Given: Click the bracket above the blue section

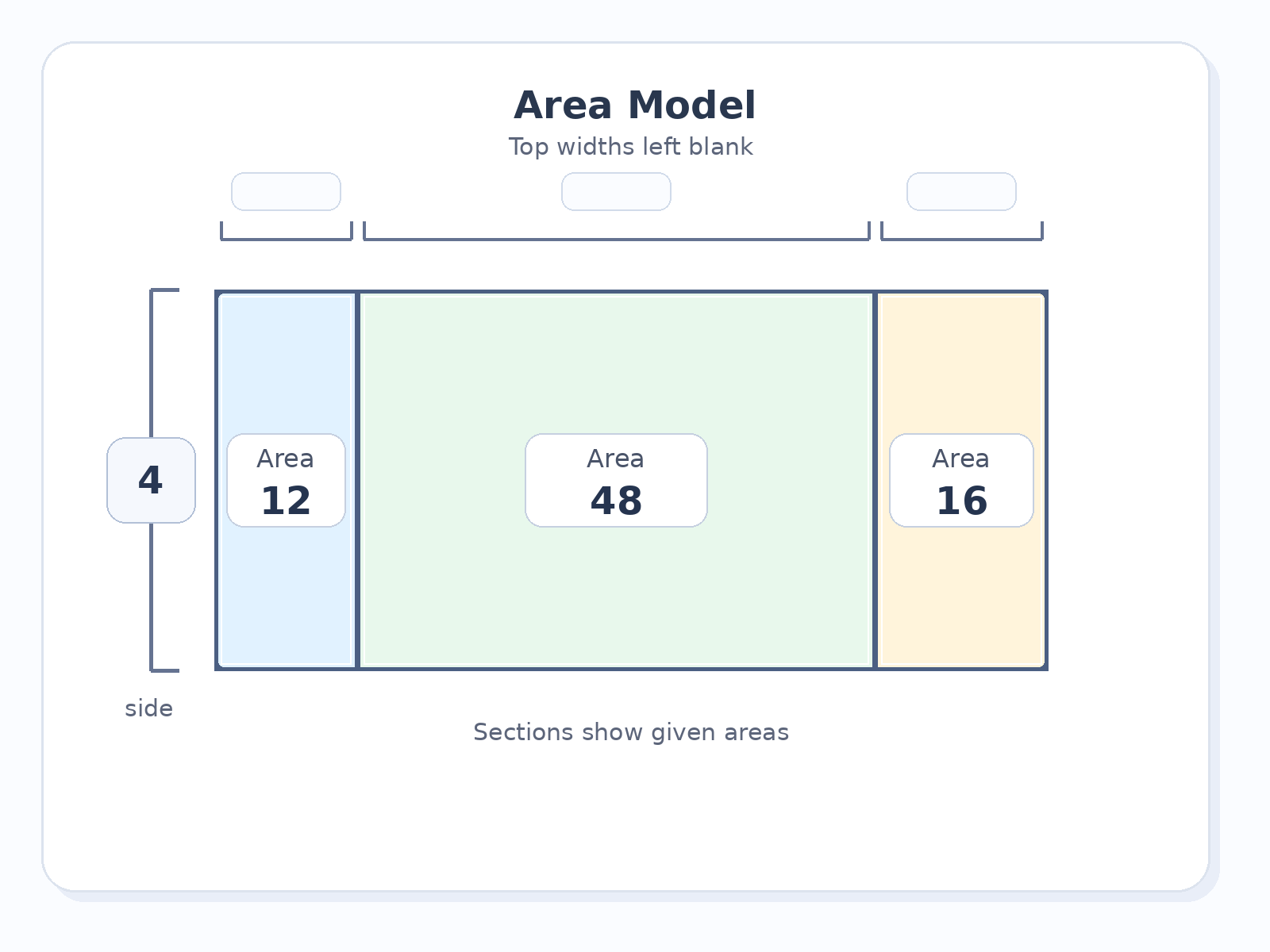Looking at the screenshot, I should click(286, 231).
